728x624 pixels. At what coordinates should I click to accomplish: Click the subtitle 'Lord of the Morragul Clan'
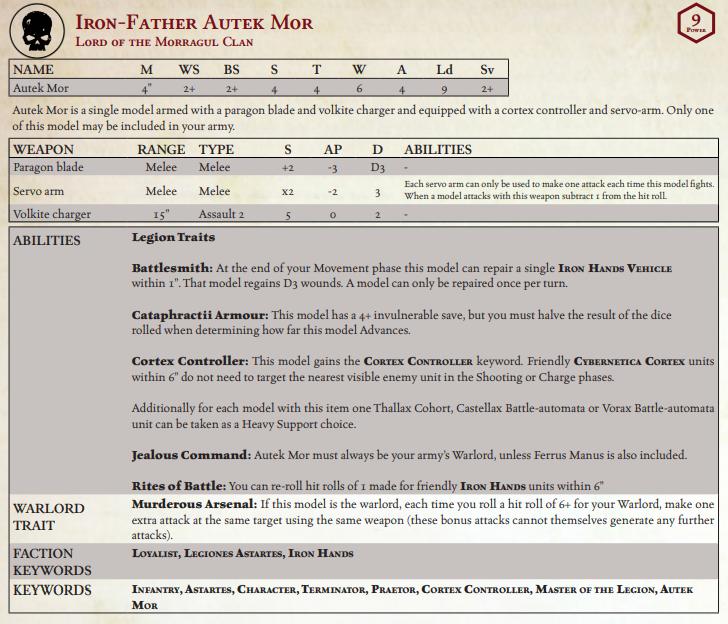pos(164,42)
